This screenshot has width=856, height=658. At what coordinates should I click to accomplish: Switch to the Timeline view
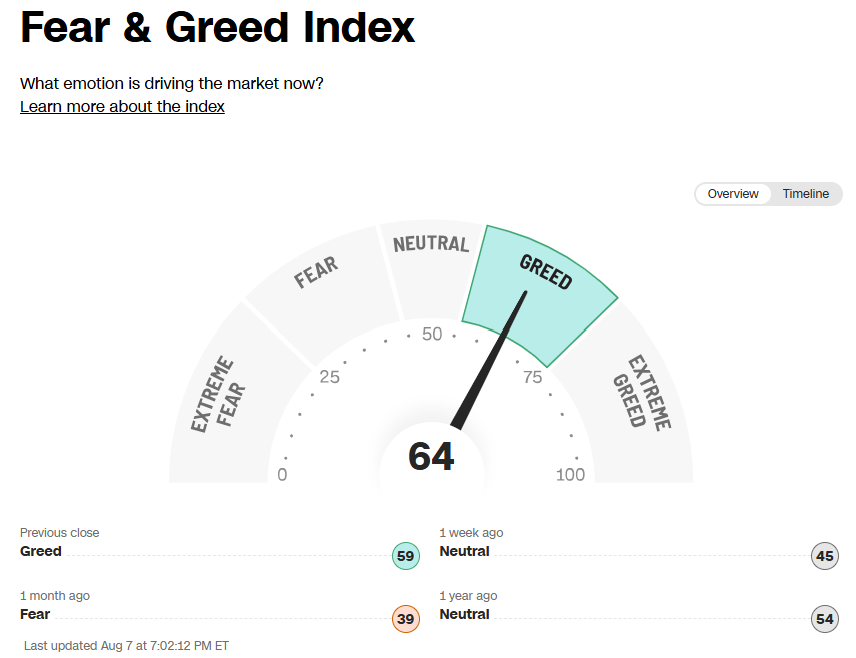[x=805, y=194]
